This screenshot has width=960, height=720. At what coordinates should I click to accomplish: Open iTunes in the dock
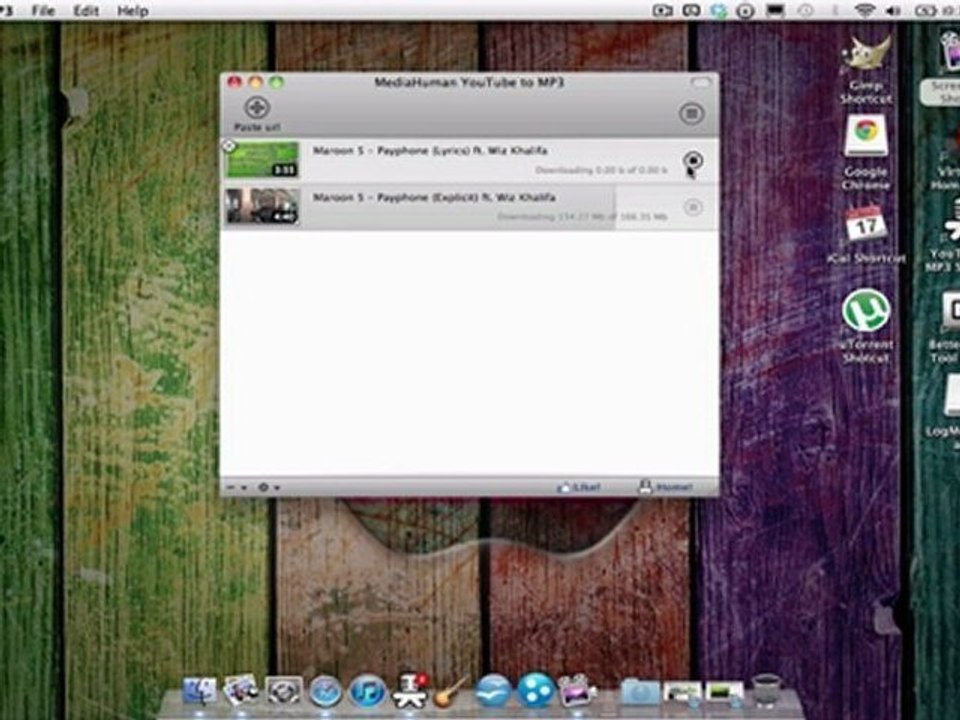coord(367,692)
